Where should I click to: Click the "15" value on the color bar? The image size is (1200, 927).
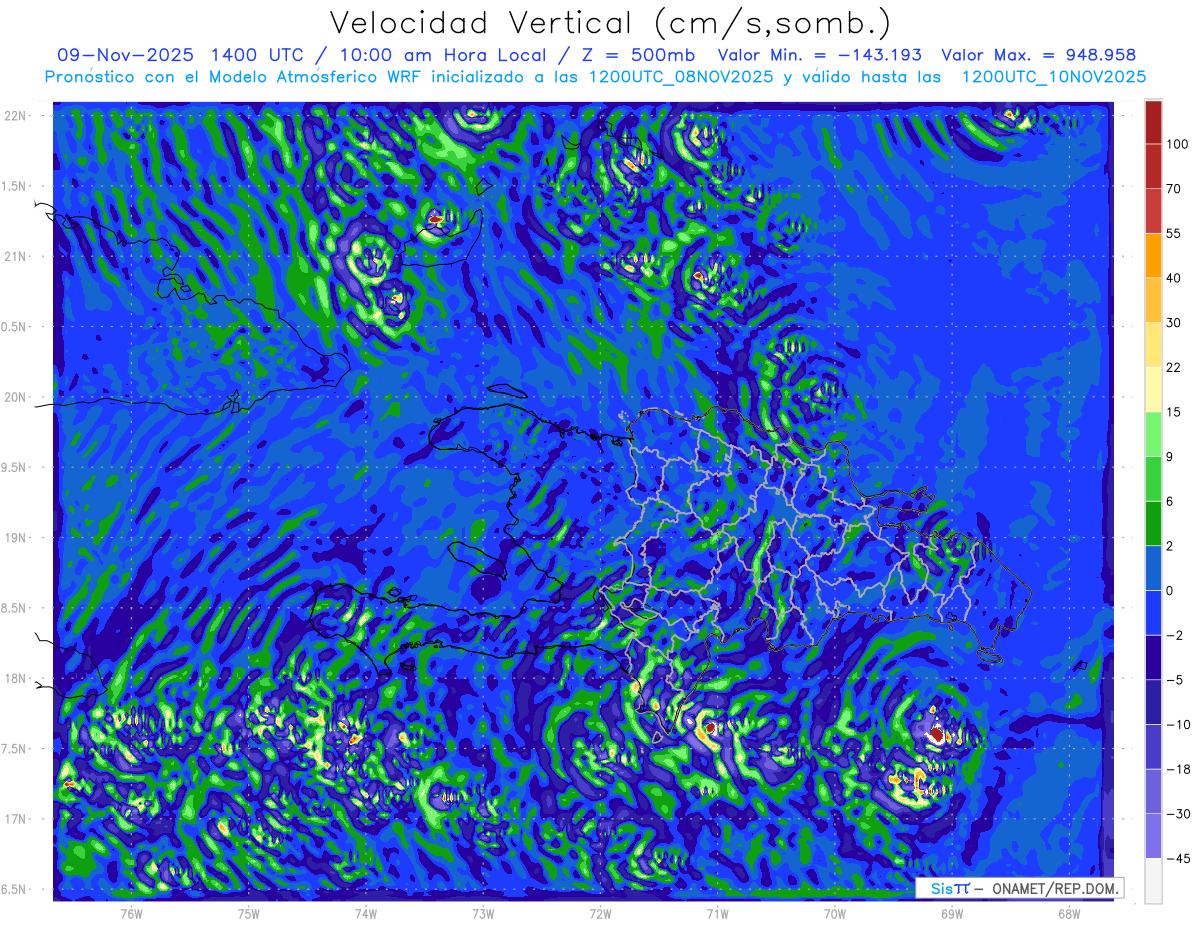pos(1174,412)
